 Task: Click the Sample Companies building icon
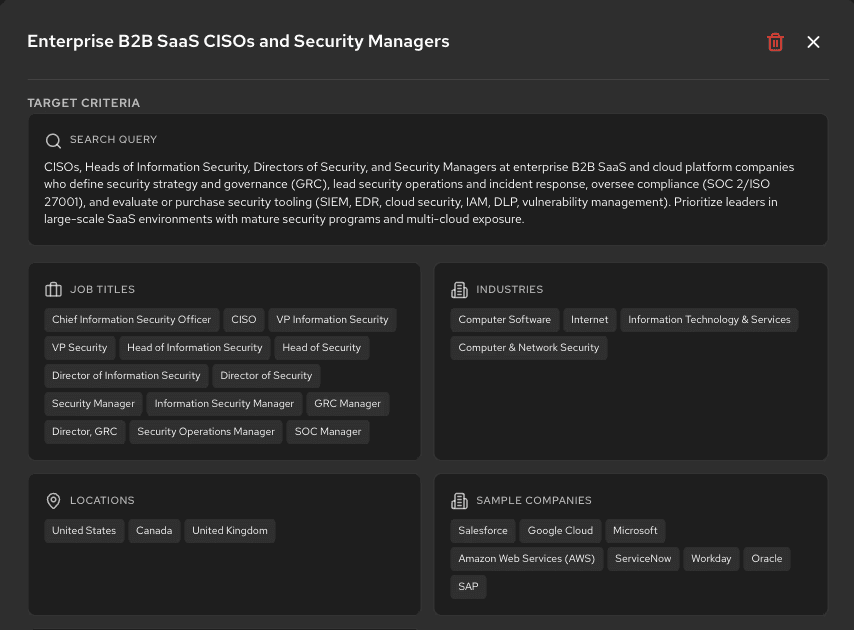[459, 501]
